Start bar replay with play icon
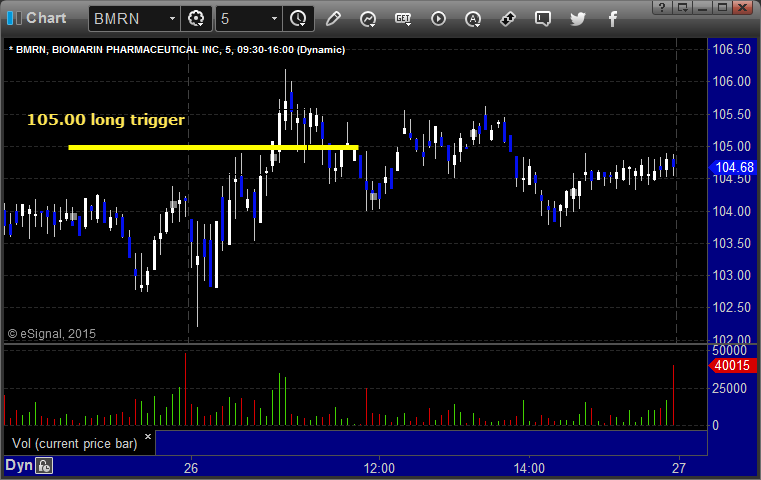761x480 pixels. [x=438, y=19]
